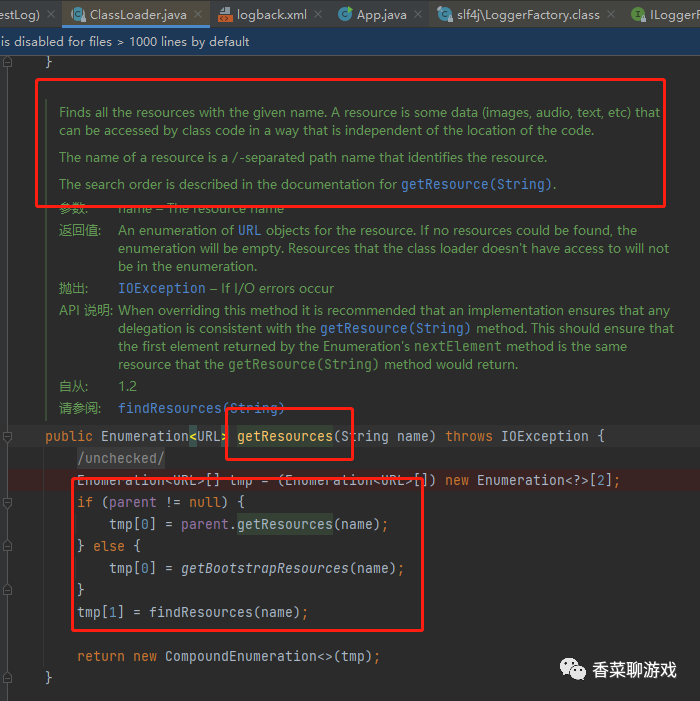Click the 'return' keyword

[x=101, y=656]
